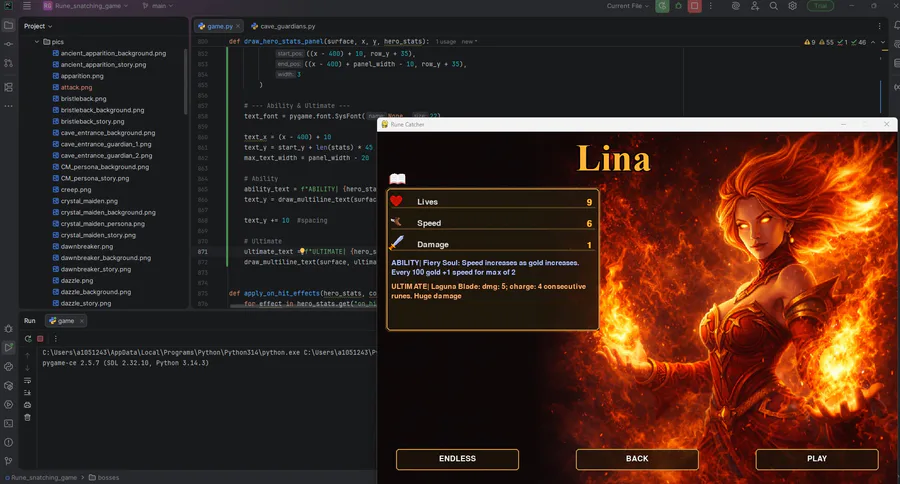
Task: Toggle scroll to end in Run console
Action: [x=28, y=393]
